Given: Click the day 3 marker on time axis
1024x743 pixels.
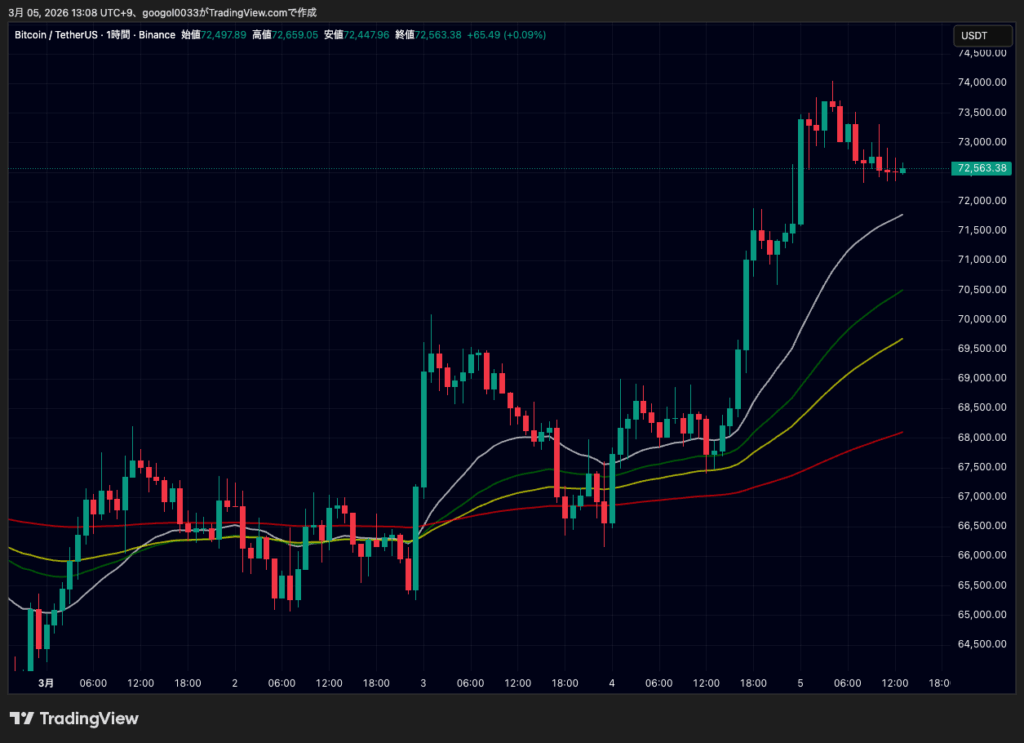Looking at the screenshot, I should (422, 683).
